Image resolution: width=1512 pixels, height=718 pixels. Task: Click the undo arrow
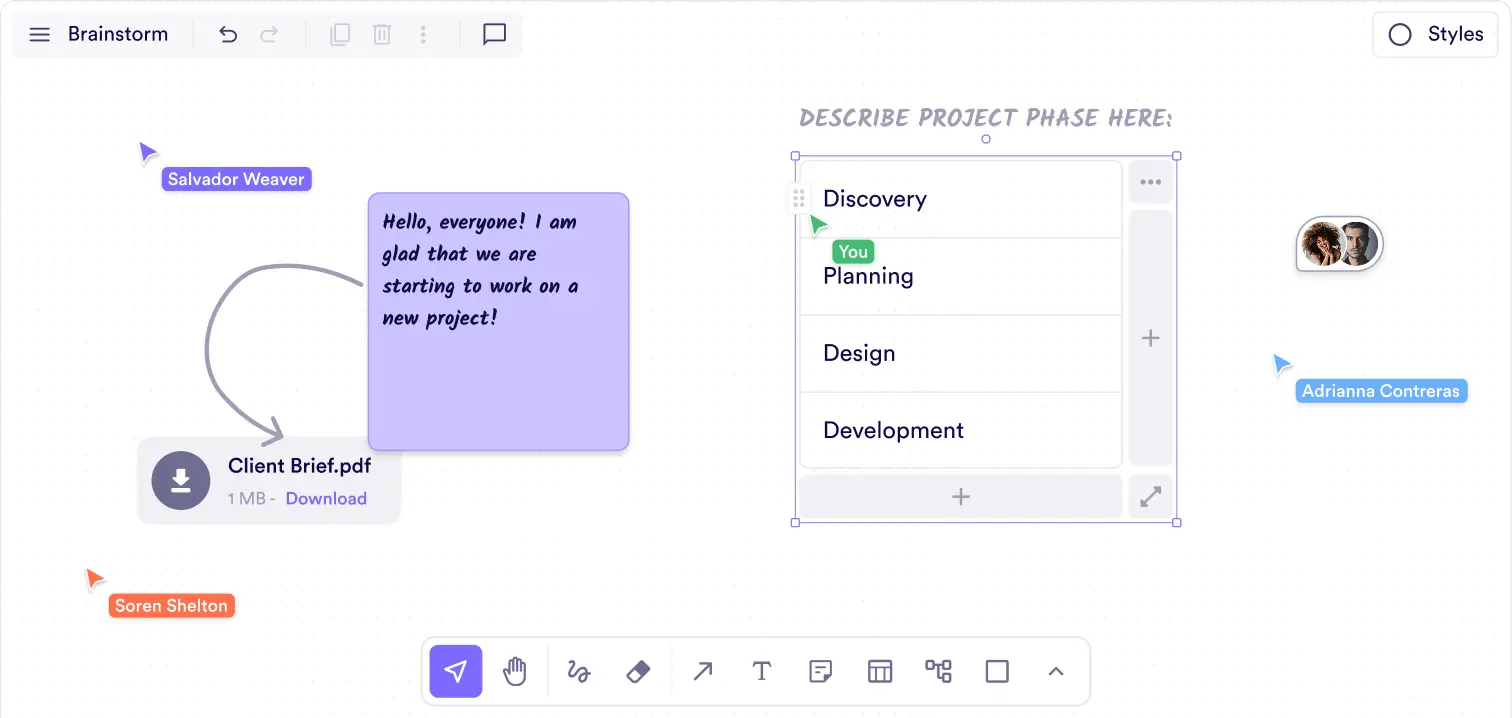(x=228, y=35)
